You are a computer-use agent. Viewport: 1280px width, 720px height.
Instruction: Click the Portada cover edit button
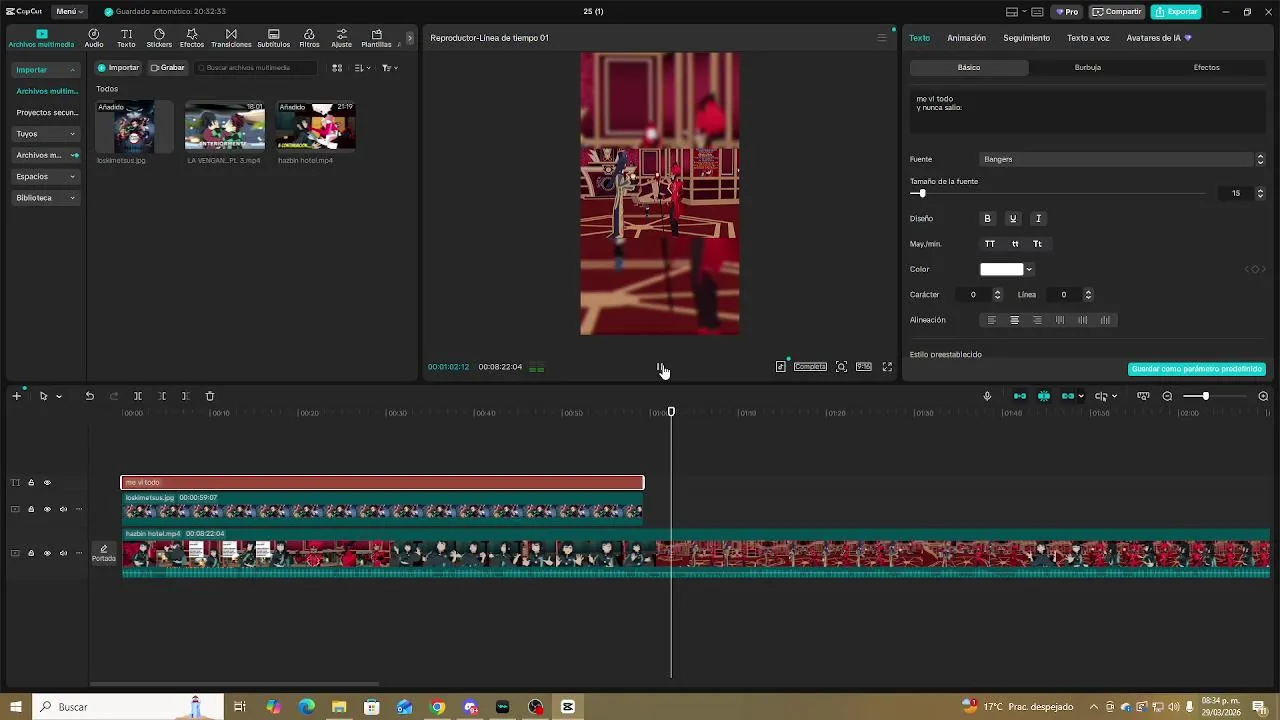104,553
